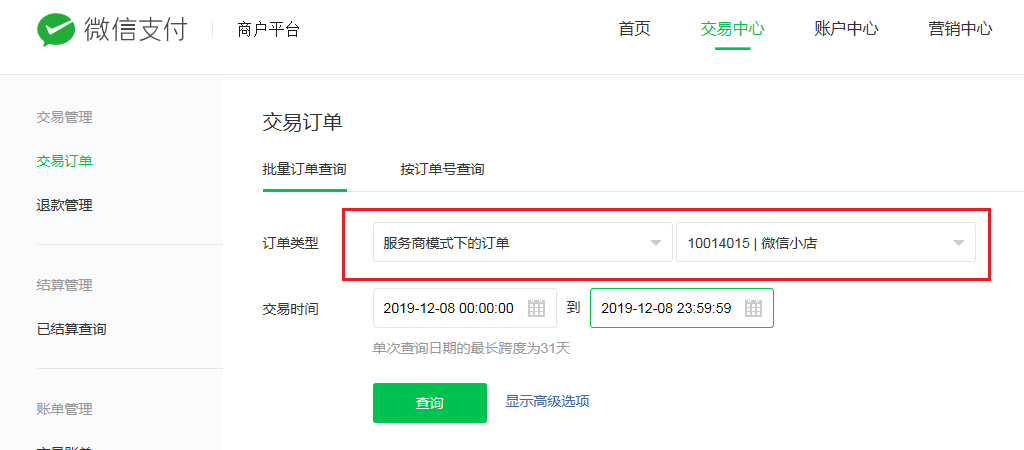Click the WeChat Pay logo icon
The image size is (1024, 450).
click(56, 30)
